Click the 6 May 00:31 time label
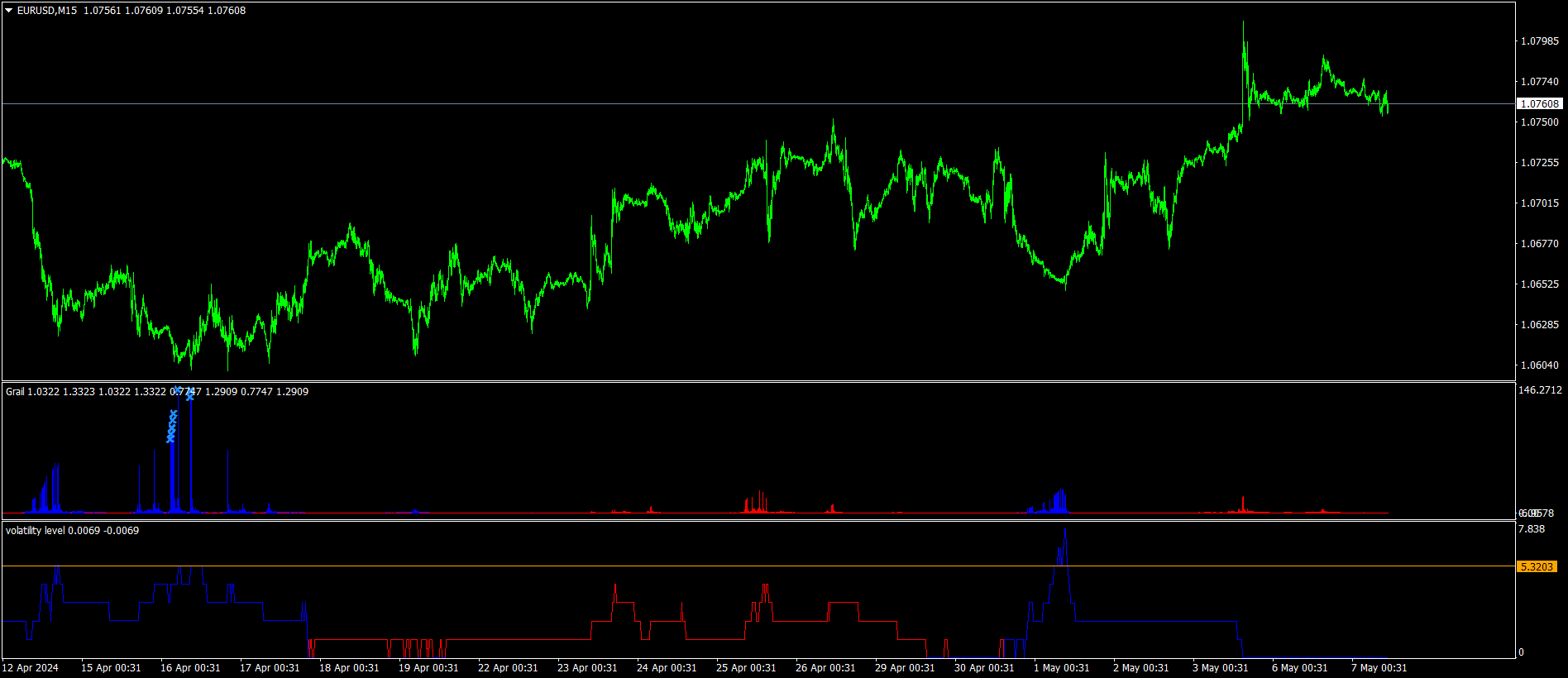Image resolution: width=1568 pixels, height=678 pixels. (x=1299, y=668)
